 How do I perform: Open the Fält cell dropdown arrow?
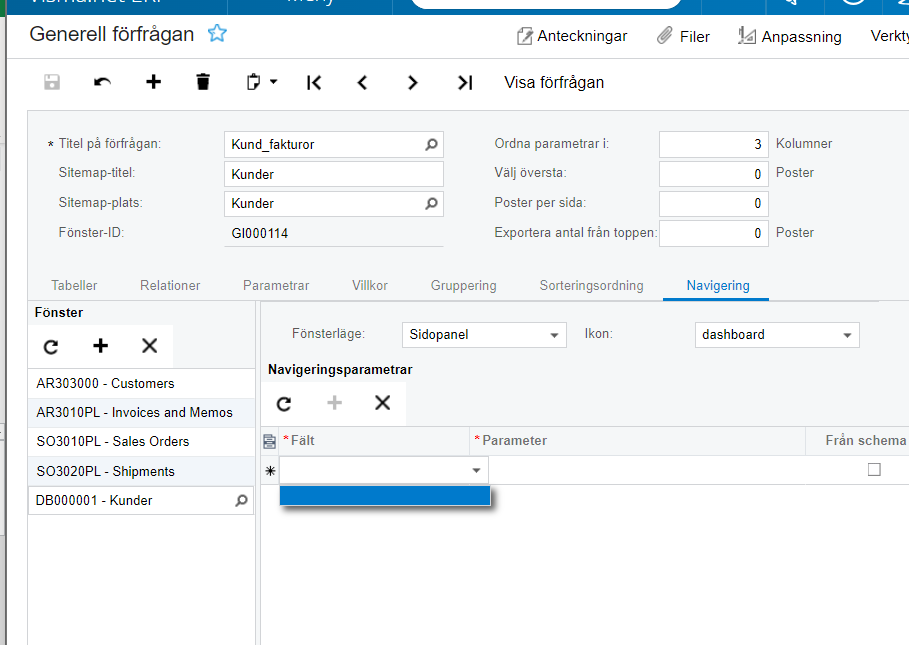coord(476,470)
